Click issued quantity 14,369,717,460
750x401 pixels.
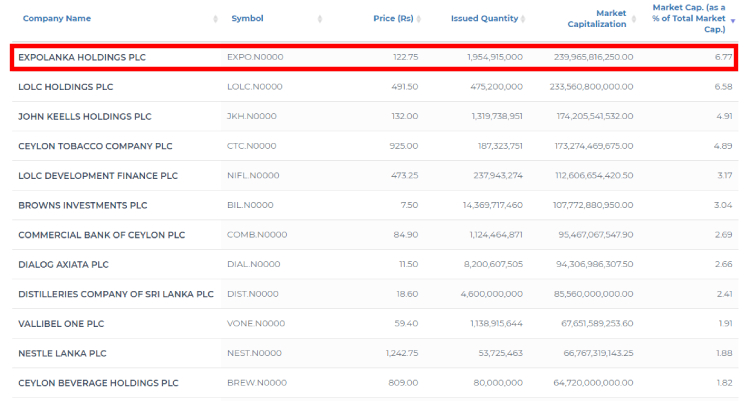click(x=493, y=205)
